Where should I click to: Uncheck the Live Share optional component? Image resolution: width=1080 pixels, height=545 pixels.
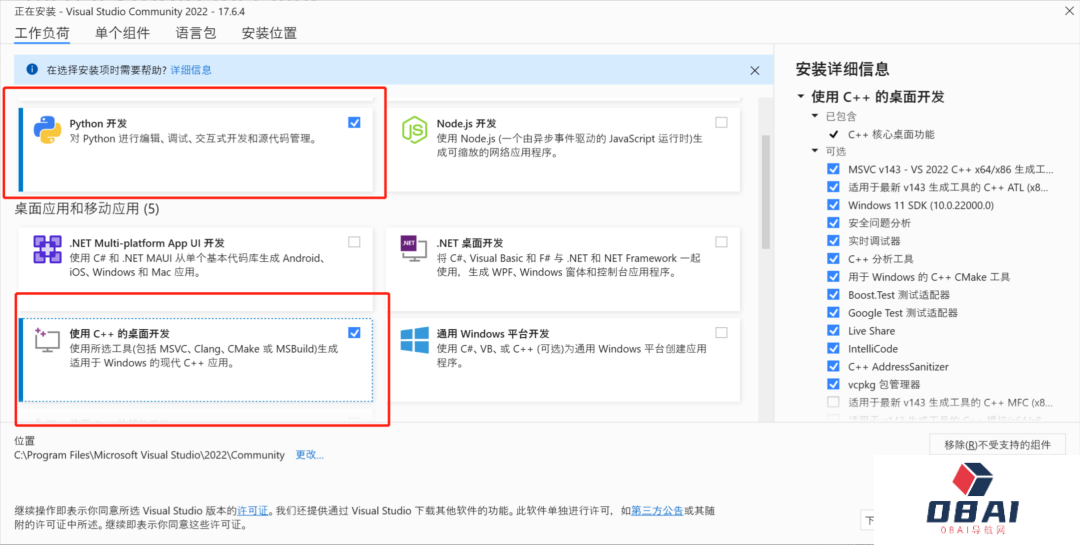[x=833, y=331]
